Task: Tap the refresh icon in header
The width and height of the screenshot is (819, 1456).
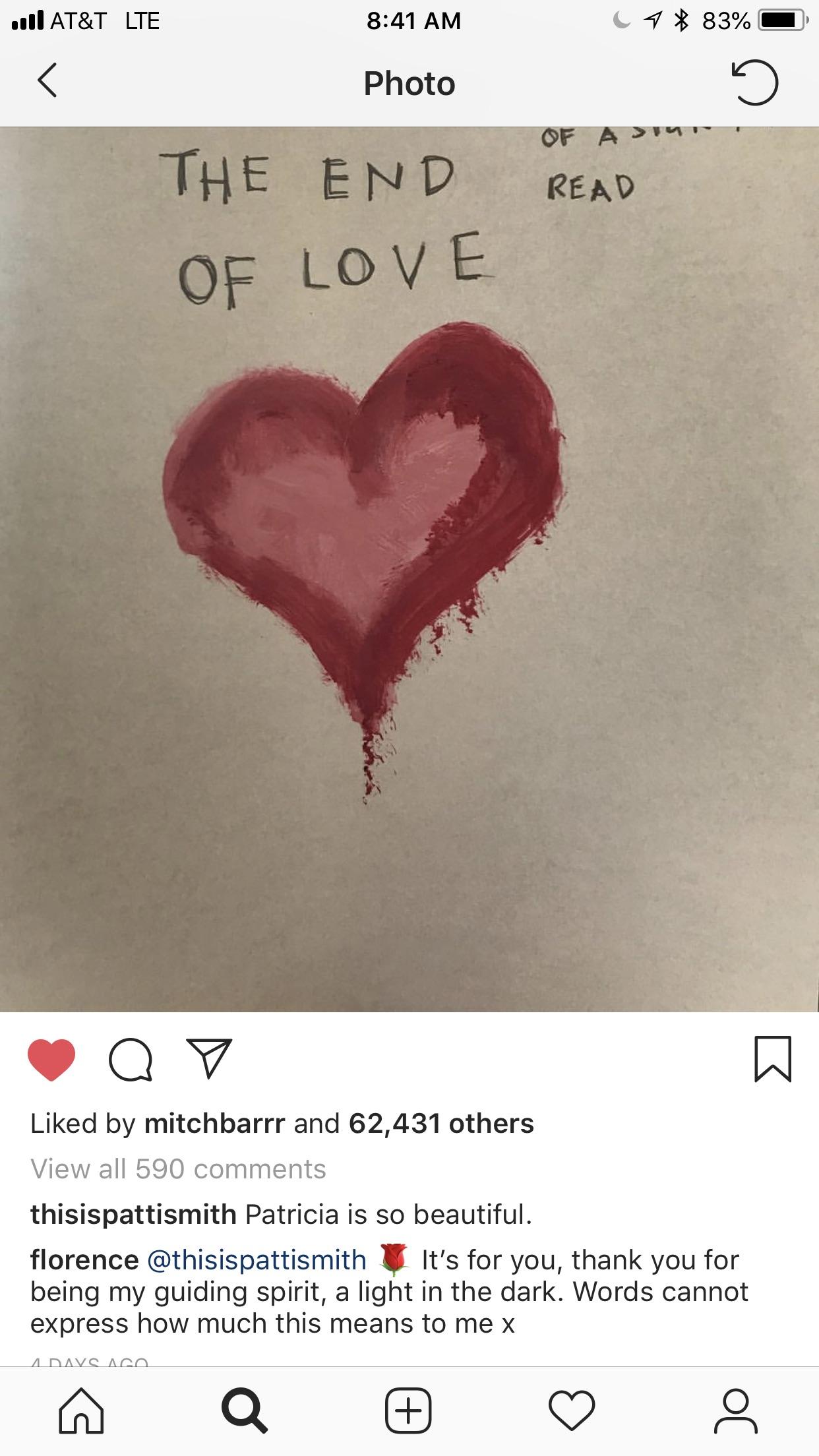Action: pos(754,82)
